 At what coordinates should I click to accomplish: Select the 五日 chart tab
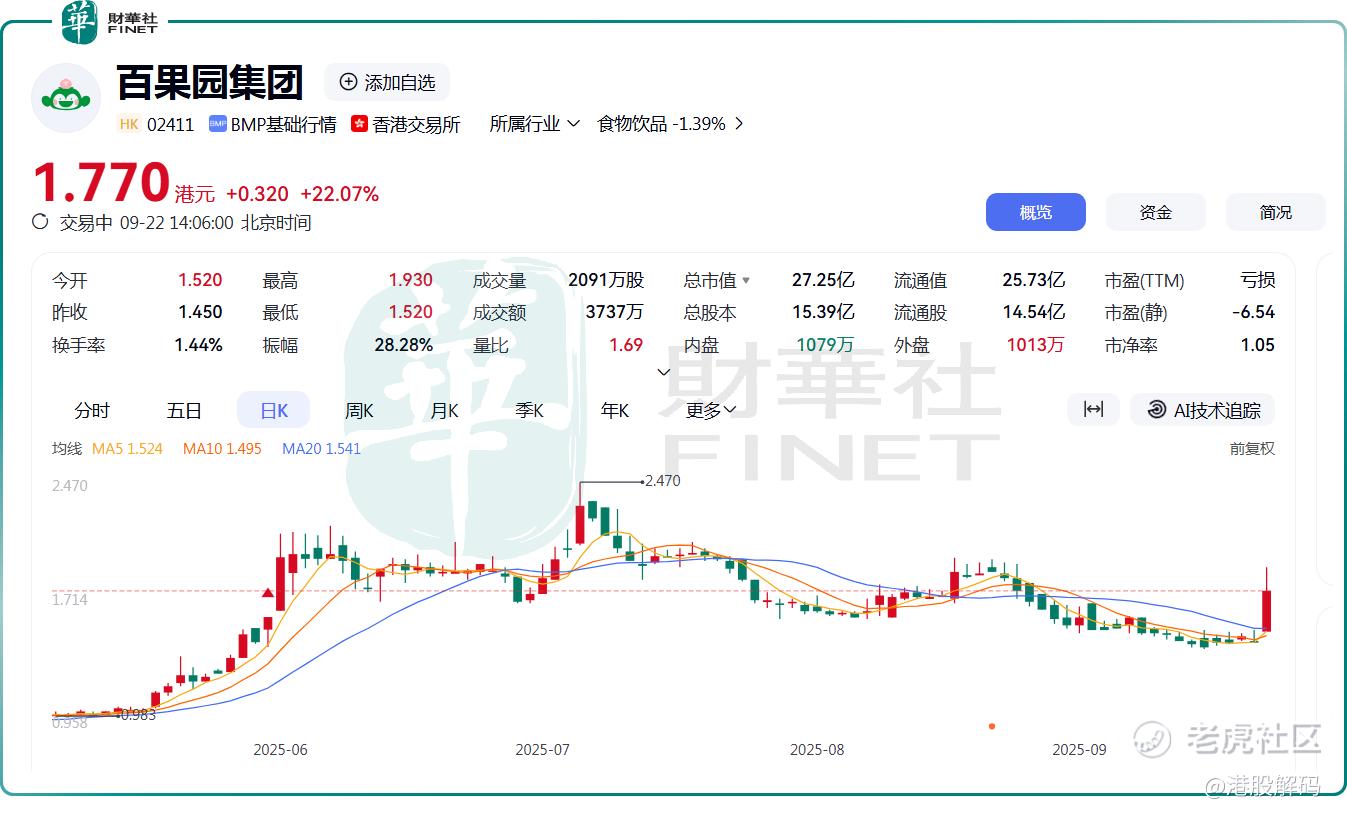click(x=184, y=410)
